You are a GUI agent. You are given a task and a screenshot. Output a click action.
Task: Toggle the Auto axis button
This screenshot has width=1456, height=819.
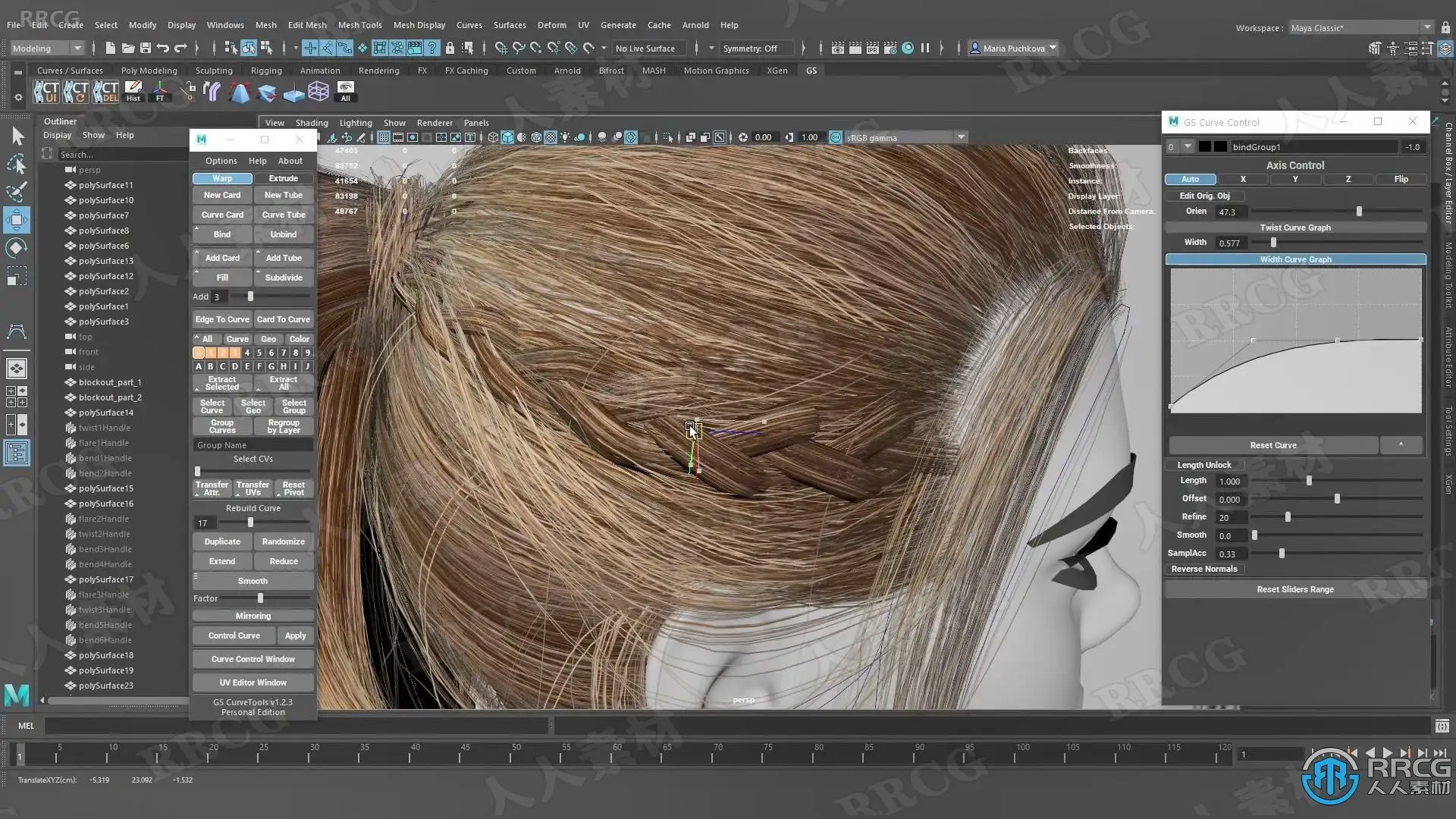pyautogui.click(x=1190, y=180)
